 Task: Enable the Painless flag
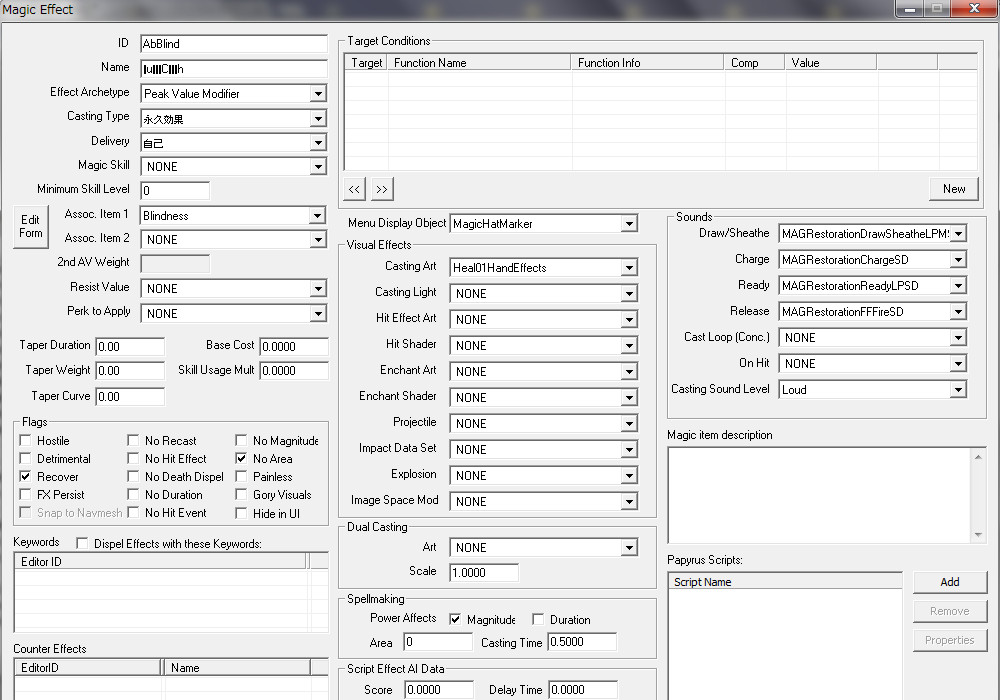[241, 476]
